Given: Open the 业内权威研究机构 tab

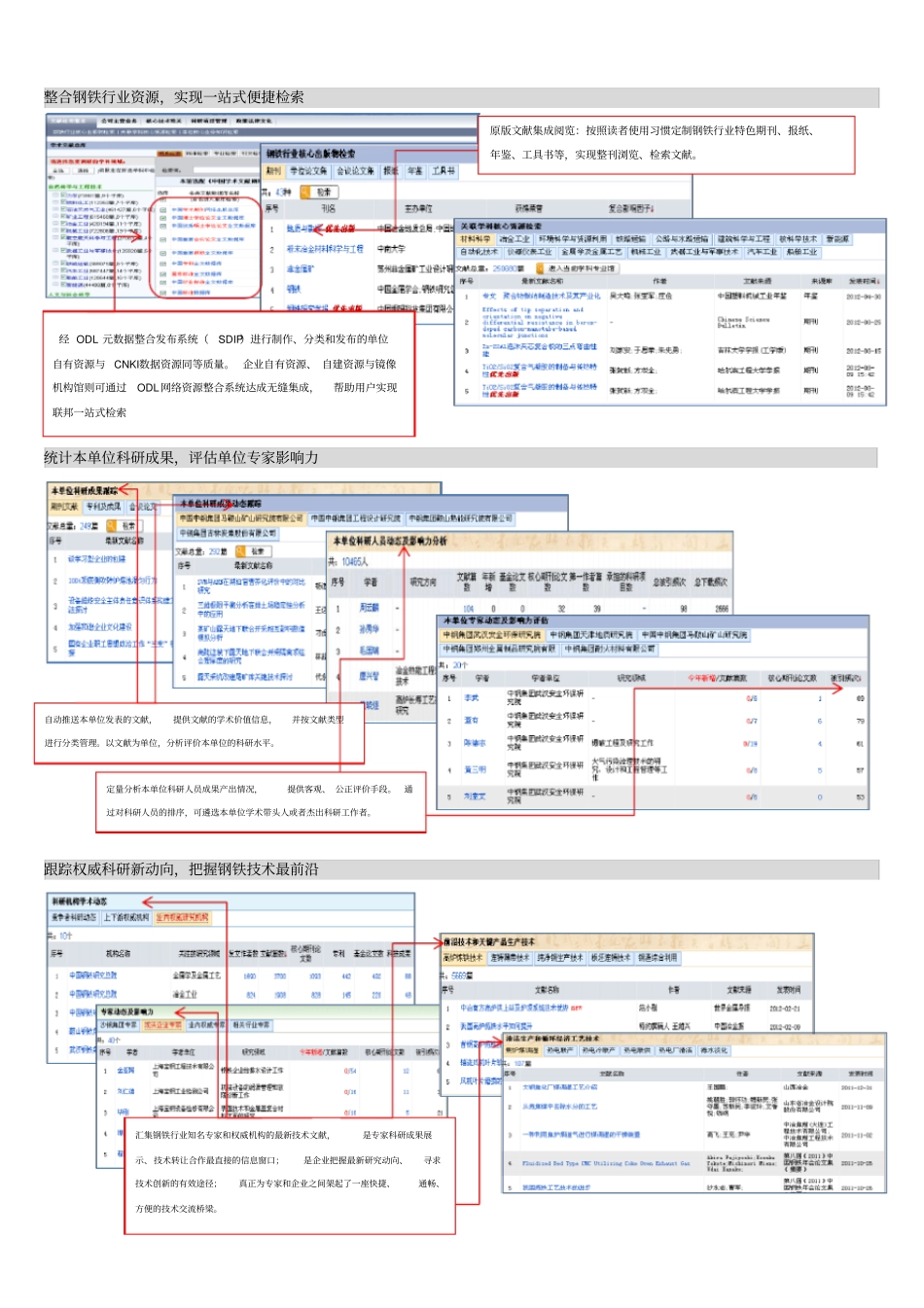Looking at the screenshot, I should pyautogui.click(x=183, y=918).
